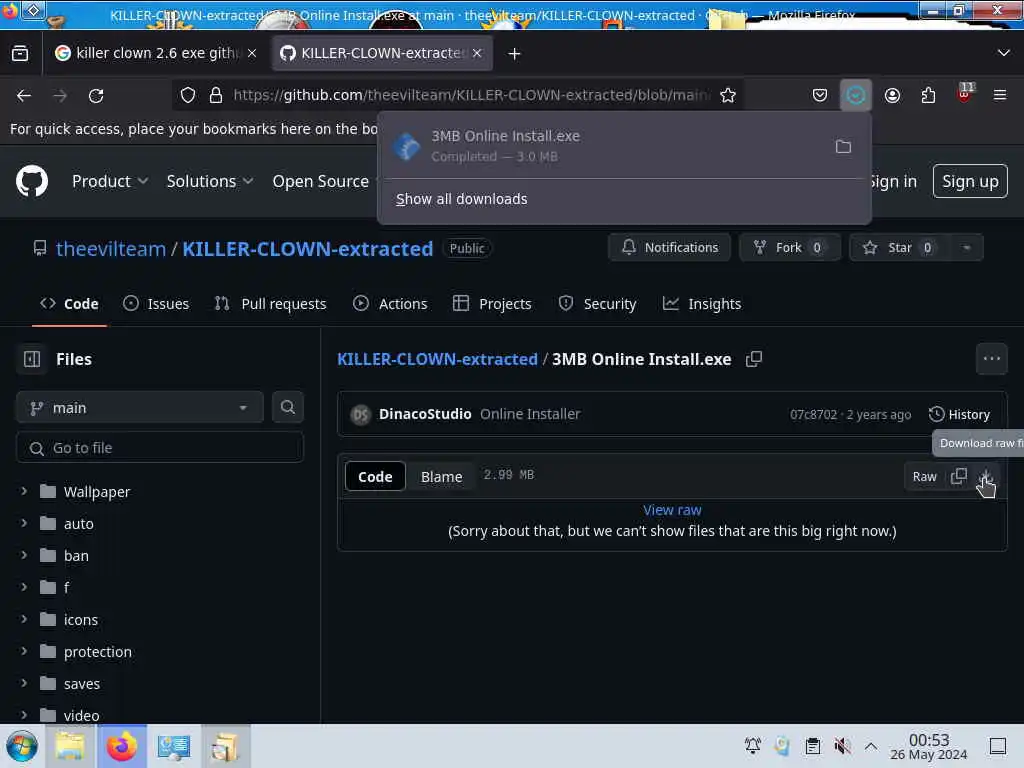Open the Windows Start button
This screenshot has height=768, width=1024.
(22, 746)
